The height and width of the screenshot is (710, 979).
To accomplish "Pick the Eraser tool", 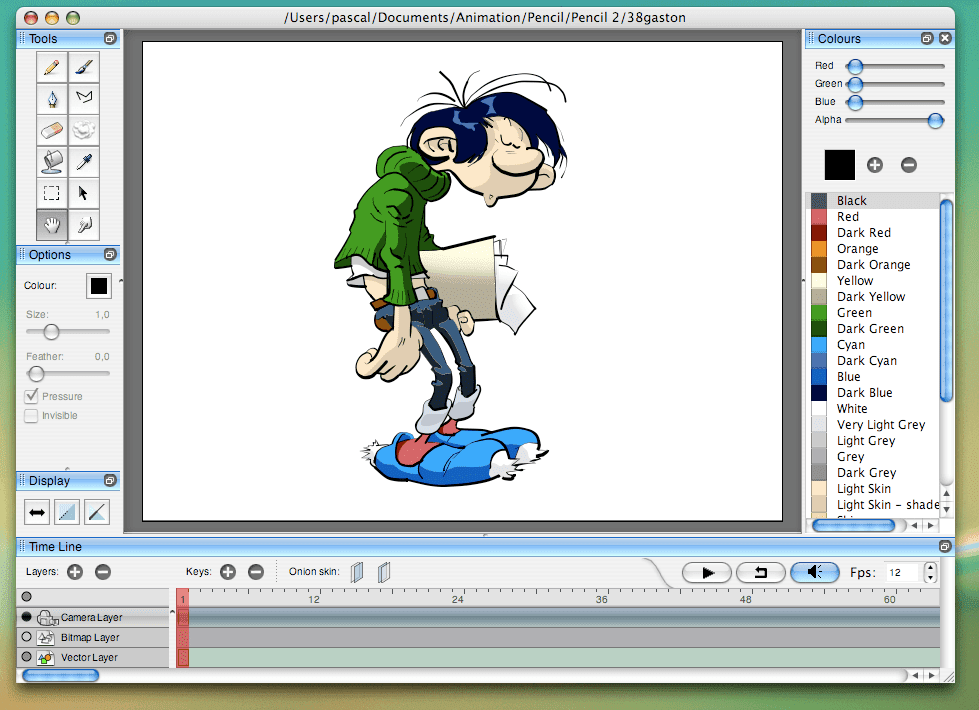I will pyautogui.click(x=52, y=129).
